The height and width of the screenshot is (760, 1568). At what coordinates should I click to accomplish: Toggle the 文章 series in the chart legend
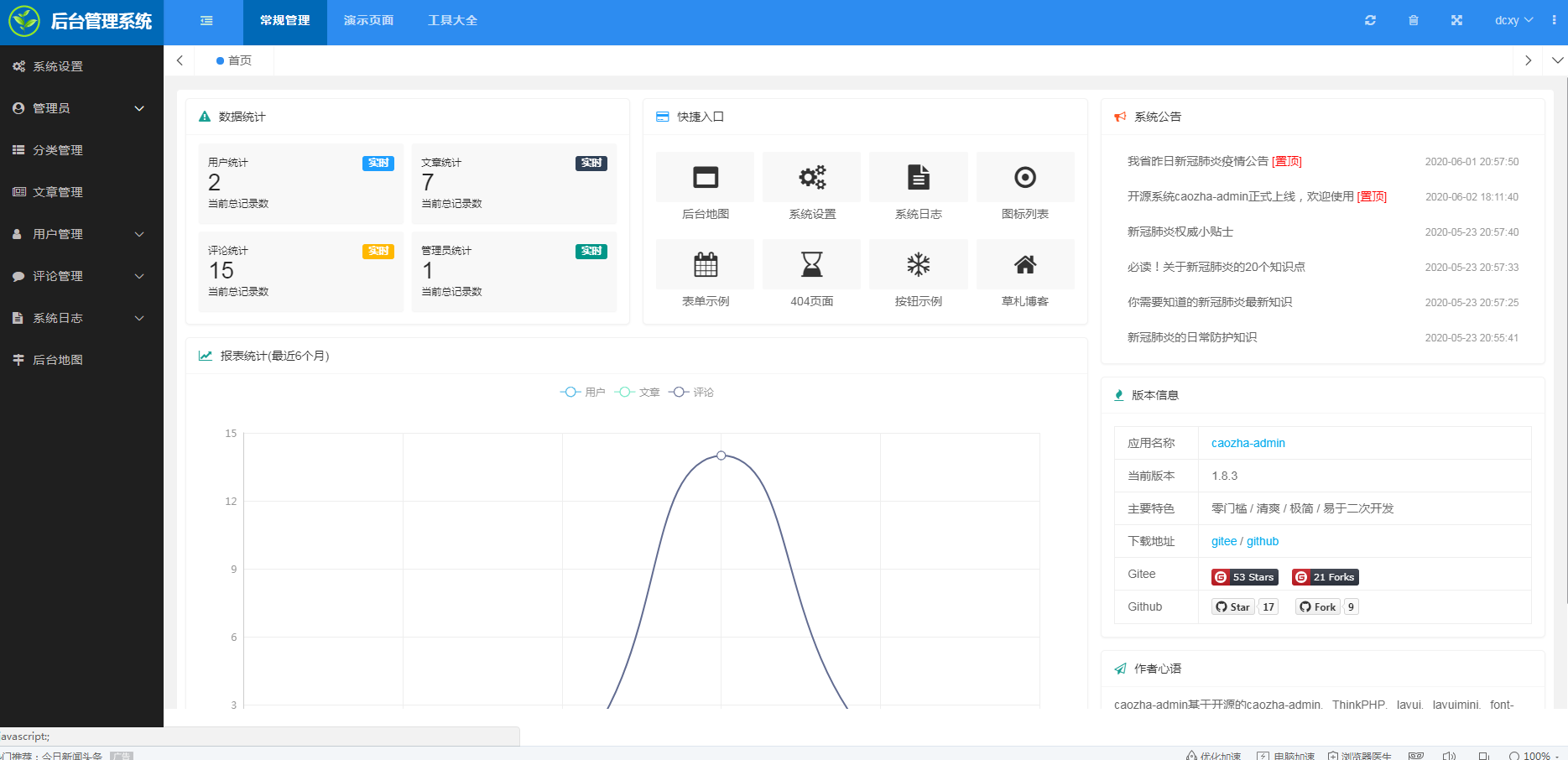pyautogui.click(x=638, y=393)
